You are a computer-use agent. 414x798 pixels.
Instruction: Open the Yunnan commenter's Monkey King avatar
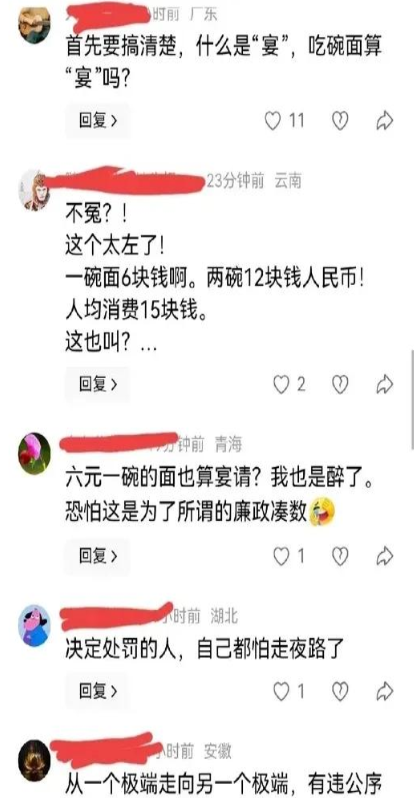pyautogui.click(x=35, y=189)
